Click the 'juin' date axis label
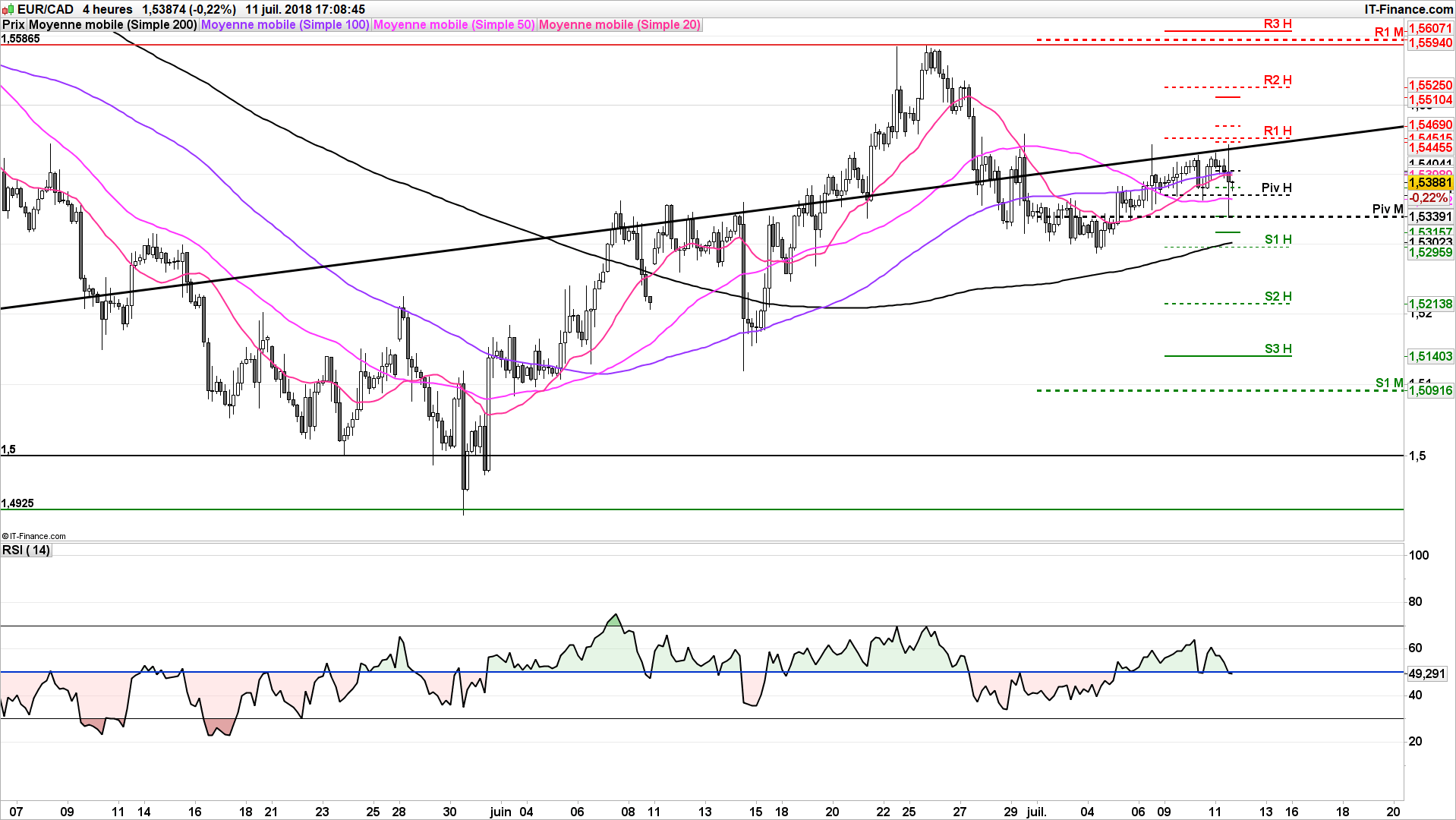This screenshot has height=820, width=1456. click(500, 812)
